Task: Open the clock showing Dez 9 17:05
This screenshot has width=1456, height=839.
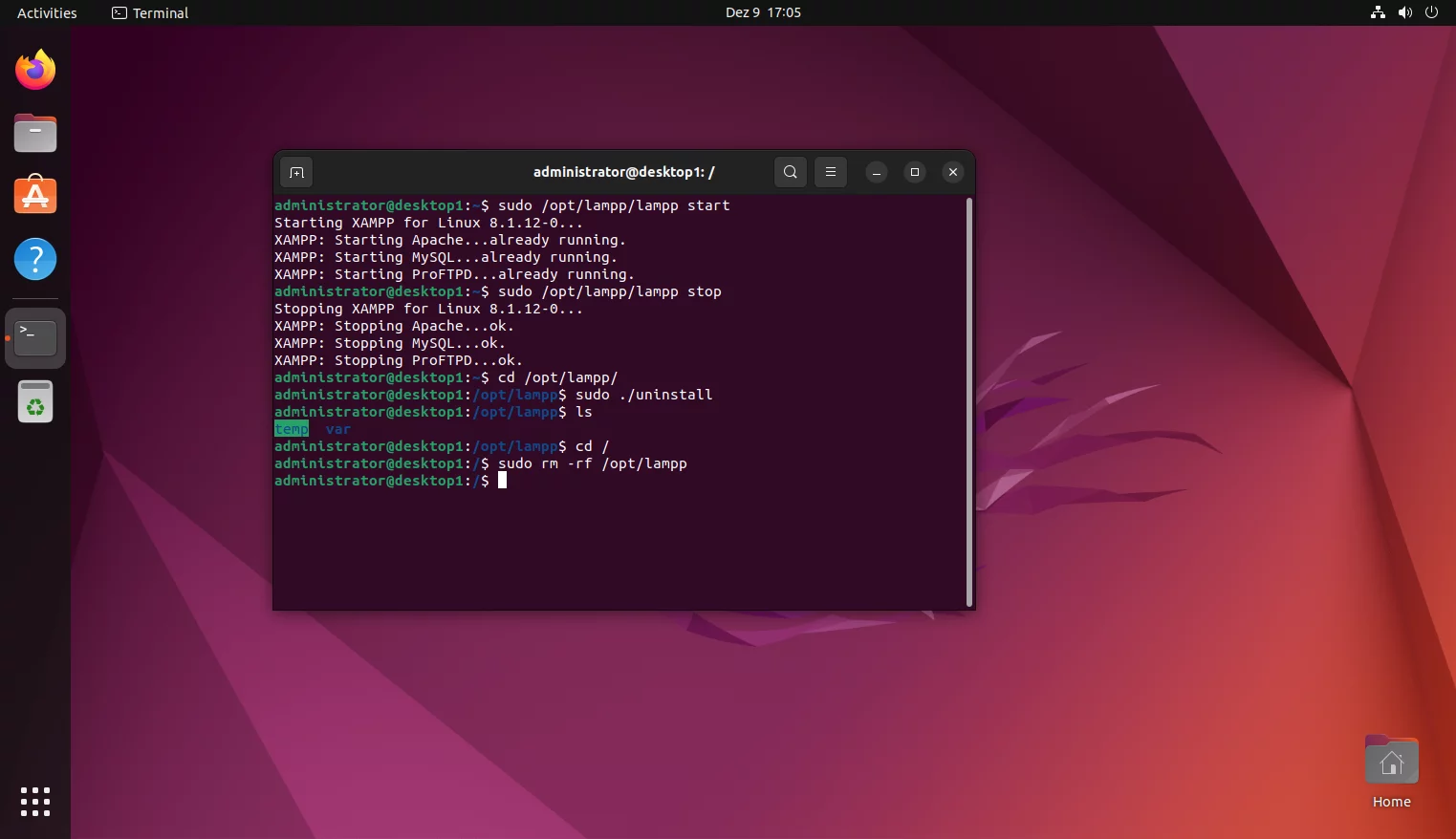Action: [763, 12]
